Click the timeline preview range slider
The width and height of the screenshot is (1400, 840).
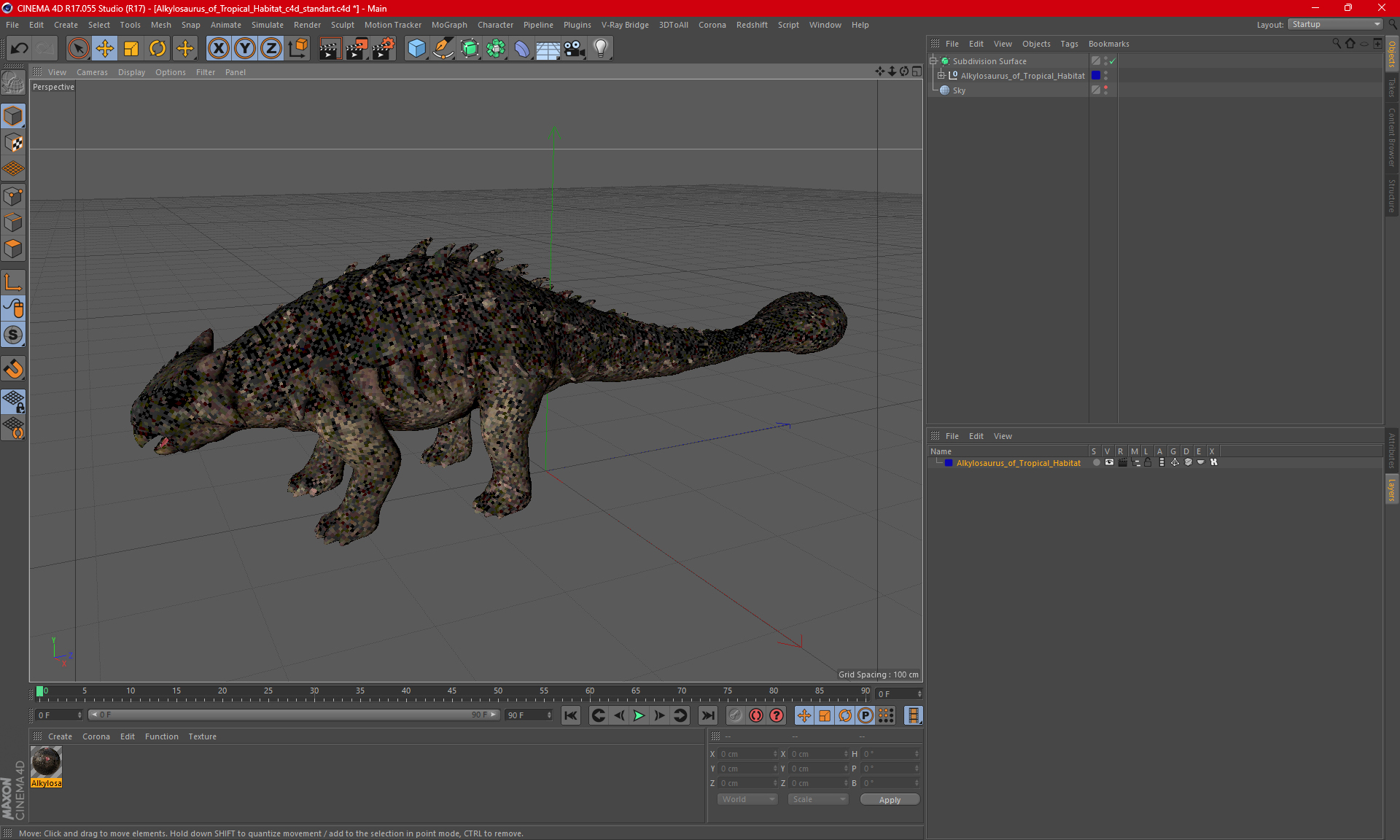[294, 715]
